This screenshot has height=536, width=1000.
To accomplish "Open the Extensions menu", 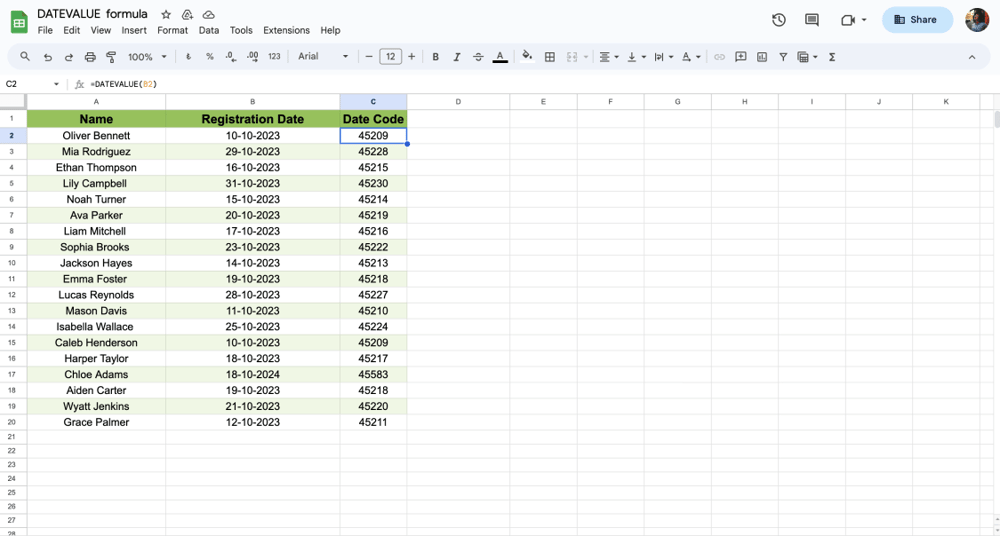I will pos(286,31).
